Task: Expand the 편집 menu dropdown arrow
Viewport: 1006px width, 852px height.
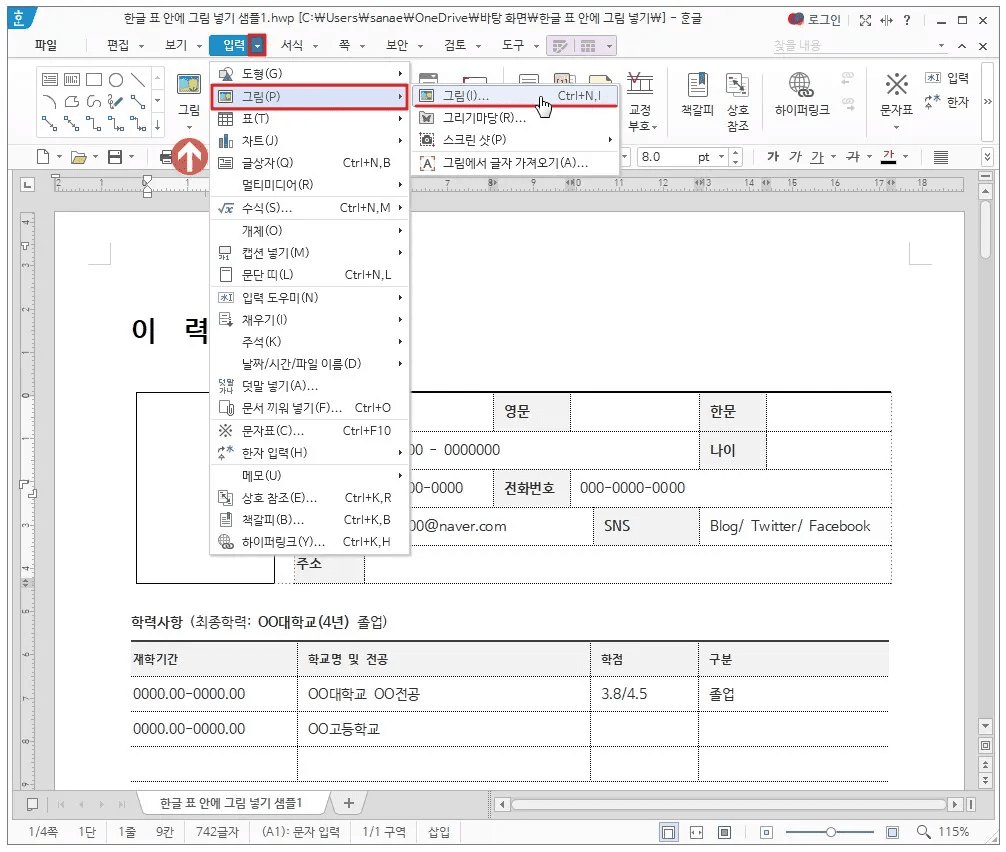Action: click(141, 46)
